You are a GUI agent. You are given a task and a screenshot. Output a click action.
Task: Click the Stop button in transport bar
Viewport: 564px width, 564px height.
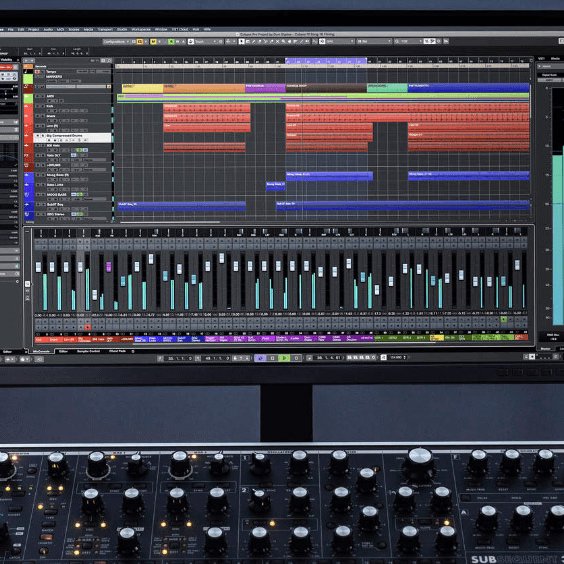click(272, 358)
